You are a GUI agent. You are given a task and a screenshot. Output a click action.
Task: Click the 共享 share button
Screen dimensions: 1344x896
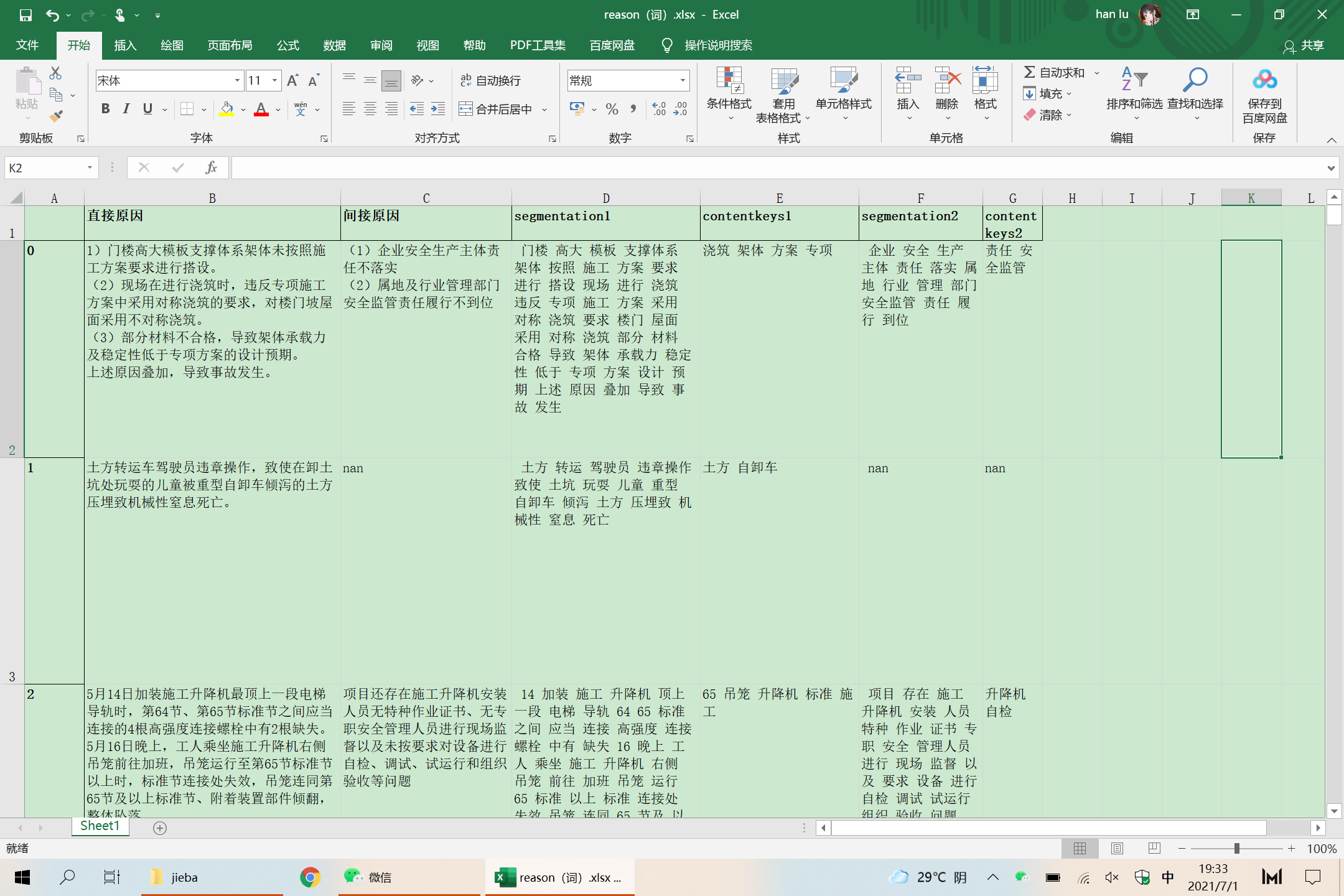[x=1304, y=45]
